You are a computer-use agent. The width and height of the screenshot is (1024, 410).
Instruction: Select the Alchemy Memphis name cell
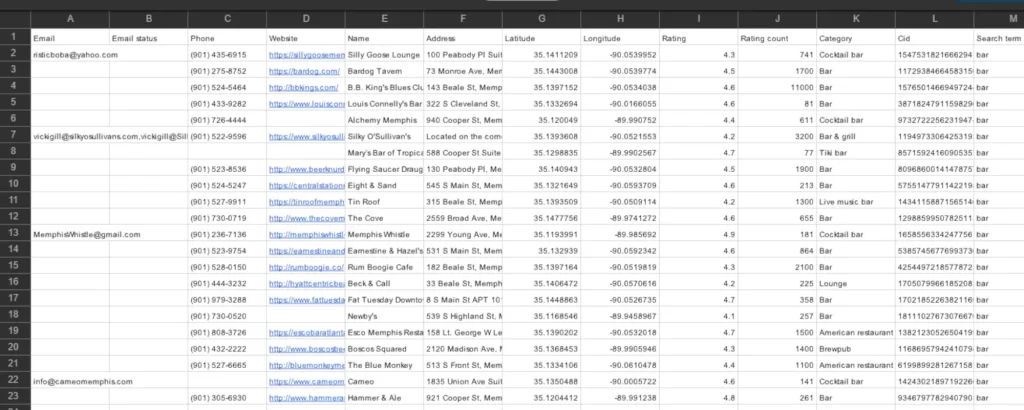coord(384,120)
